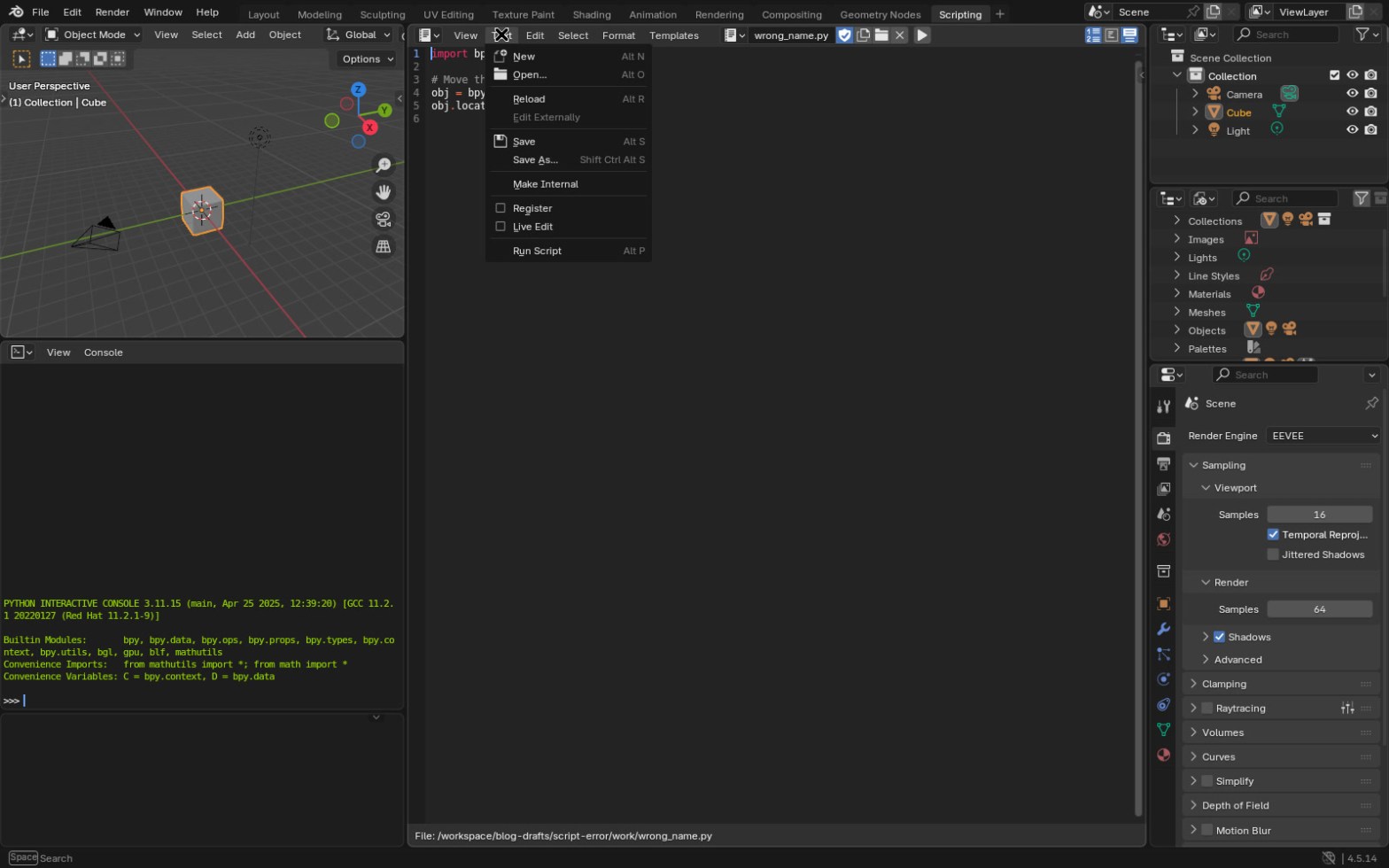Choose Save As... from the Text menu

[x=569, y=160]
